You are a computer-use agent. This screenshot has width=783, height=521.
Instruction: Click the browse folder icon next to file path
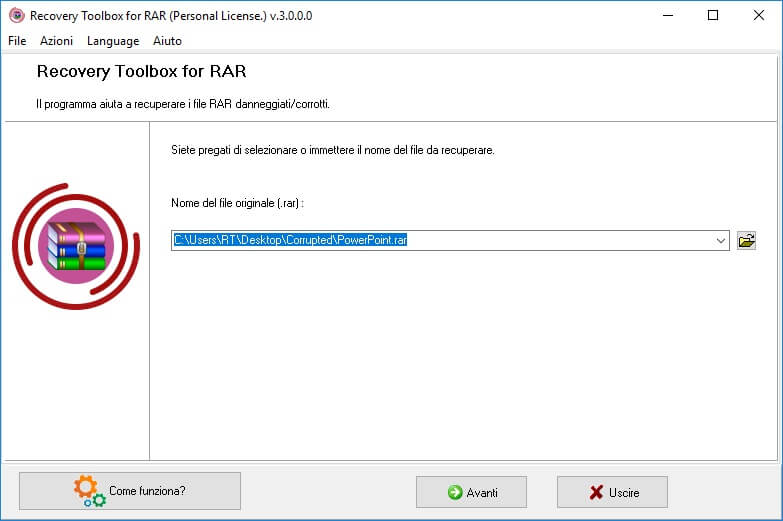pyautogui.click(x=746, y=240)
